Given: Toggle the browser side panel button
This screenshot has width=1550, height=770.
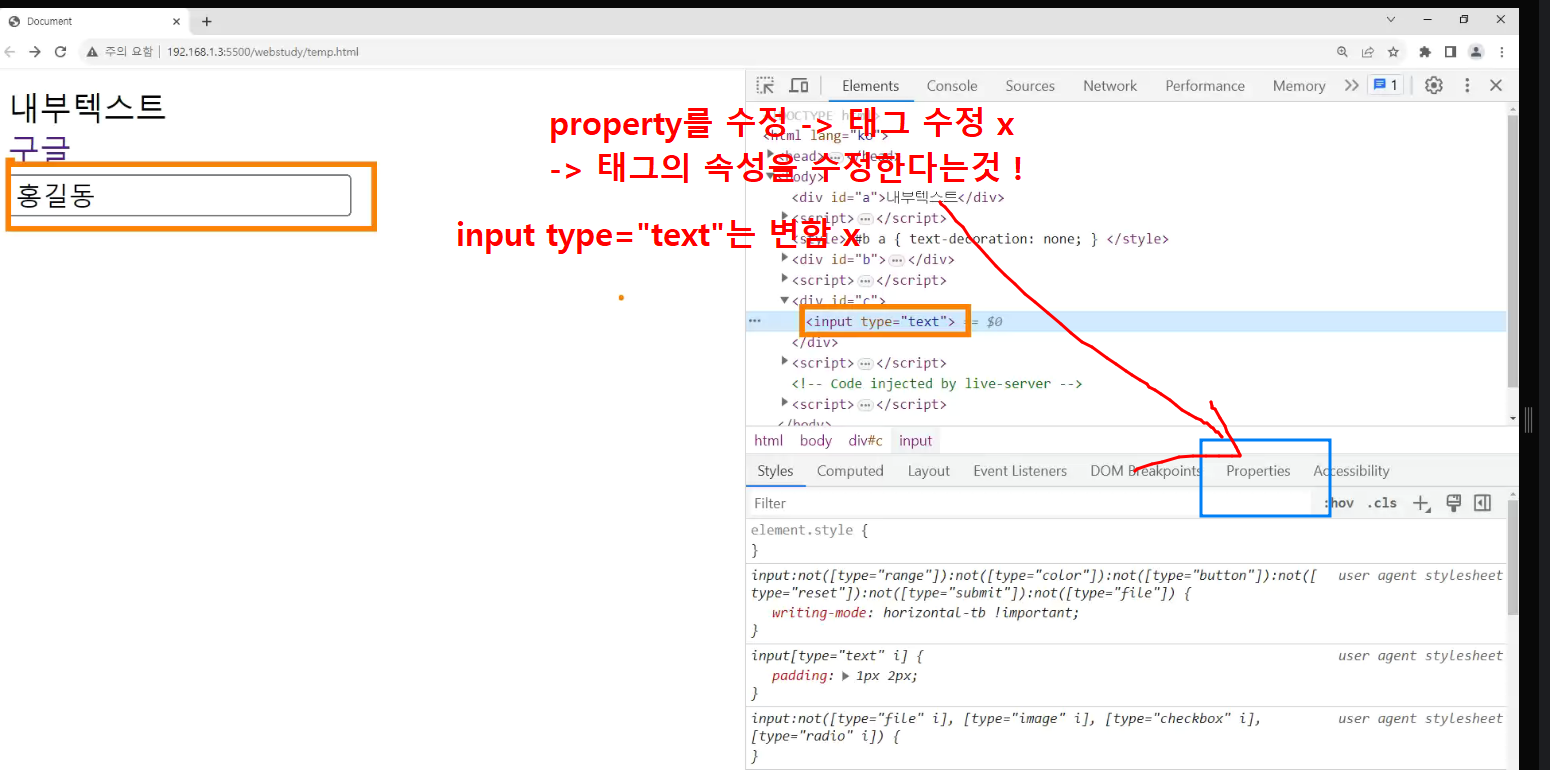Looking at the screenshot, I should [1450, 52].
